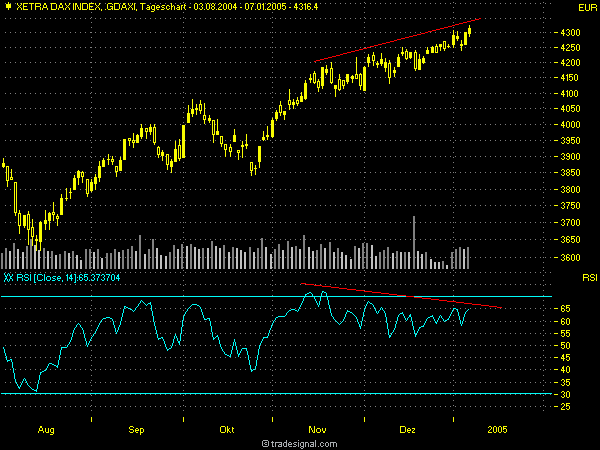Click the candlestick icon beside the chart title
The image size is (600, 450).
(x=8, y=6)
